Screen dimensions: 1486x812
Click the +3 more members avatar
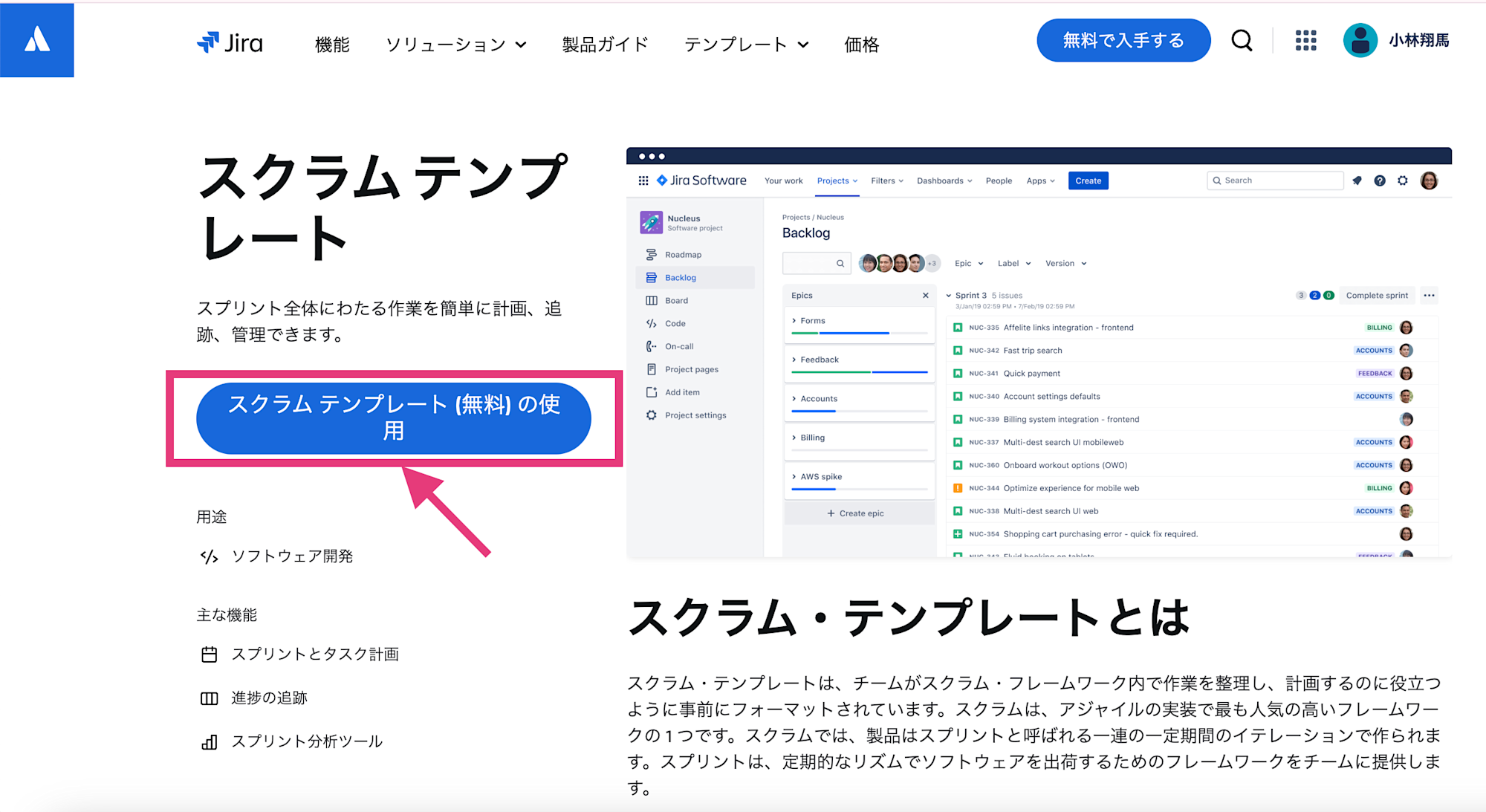932,263
